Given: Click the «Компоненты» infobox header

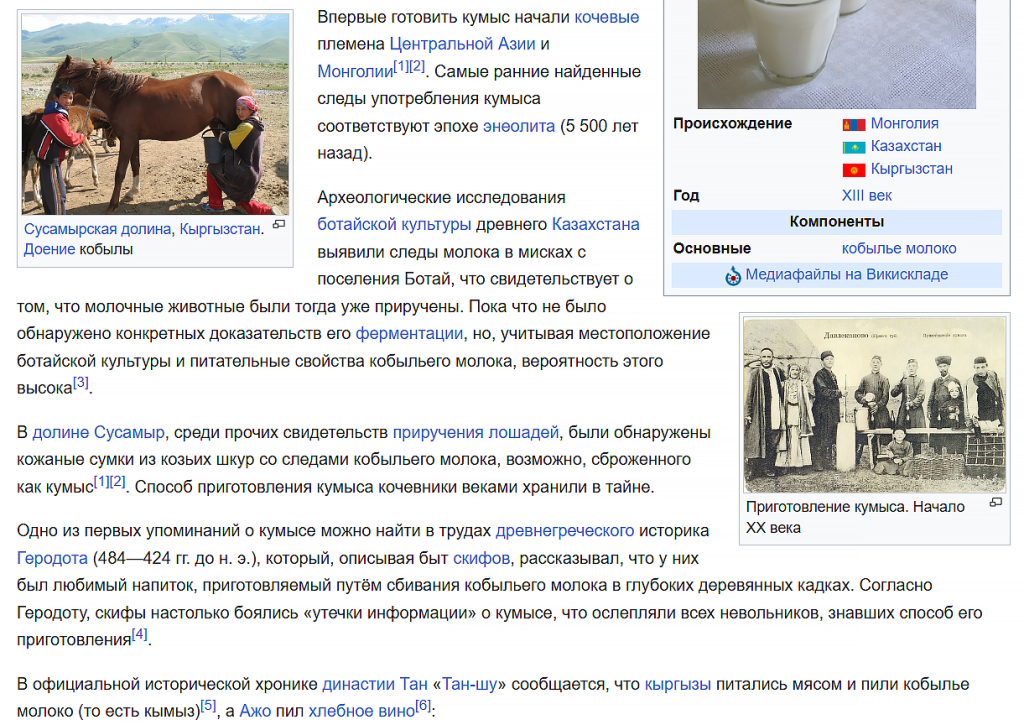Looking at the screenshot, I should [837, 222].
